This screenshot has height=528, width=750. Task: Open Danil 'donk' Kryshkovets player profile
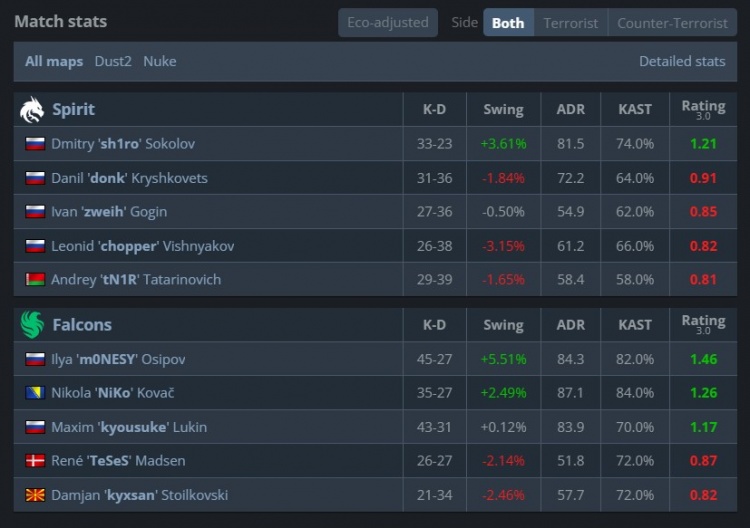(x=129, y=178)
